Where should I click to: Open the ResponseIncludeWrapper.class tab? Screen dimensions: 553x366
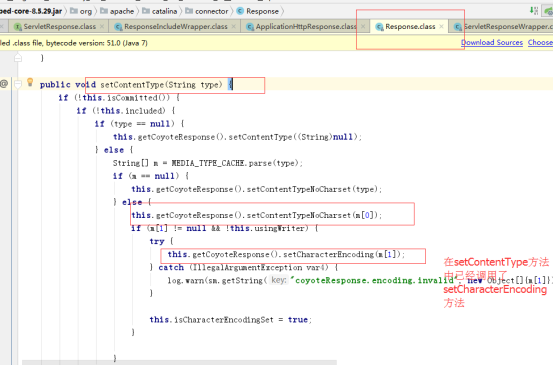tap(176, 27)
